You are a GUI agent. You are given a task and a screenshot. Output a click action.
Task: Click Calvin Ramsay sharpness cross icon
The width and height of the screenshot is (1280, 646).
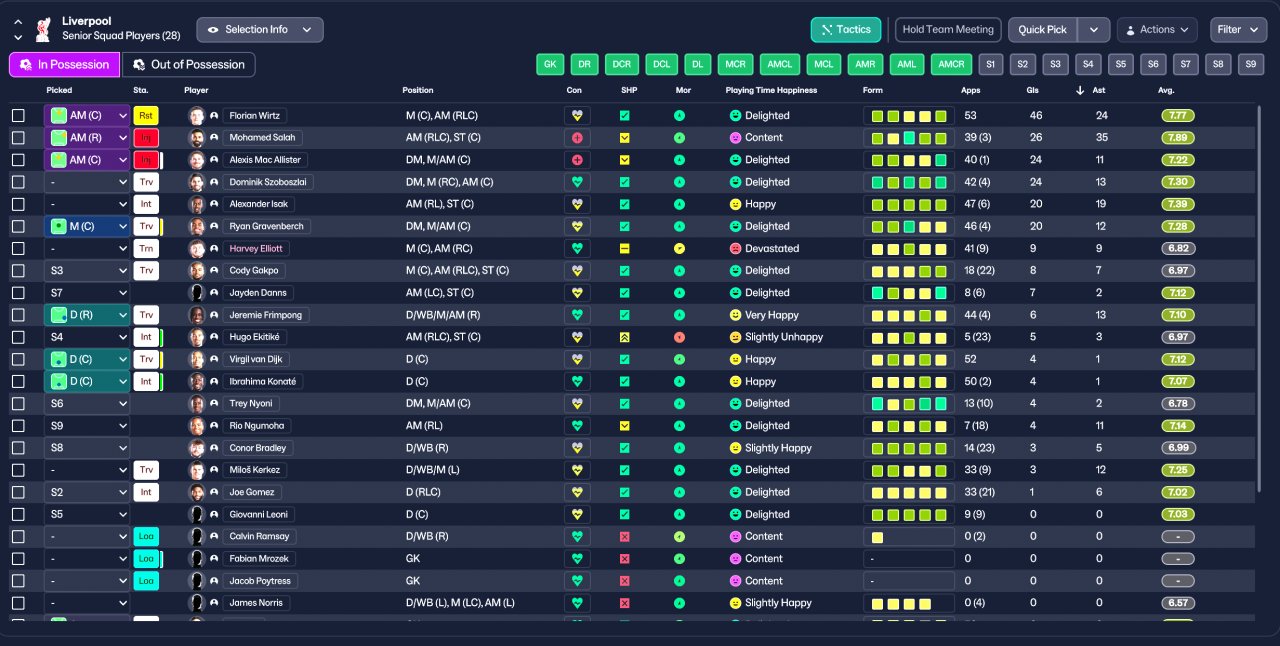624,536
